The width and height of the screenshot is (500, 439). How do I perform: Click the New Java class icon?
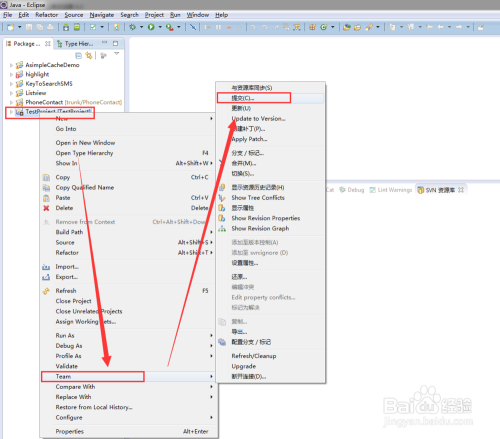323,27
